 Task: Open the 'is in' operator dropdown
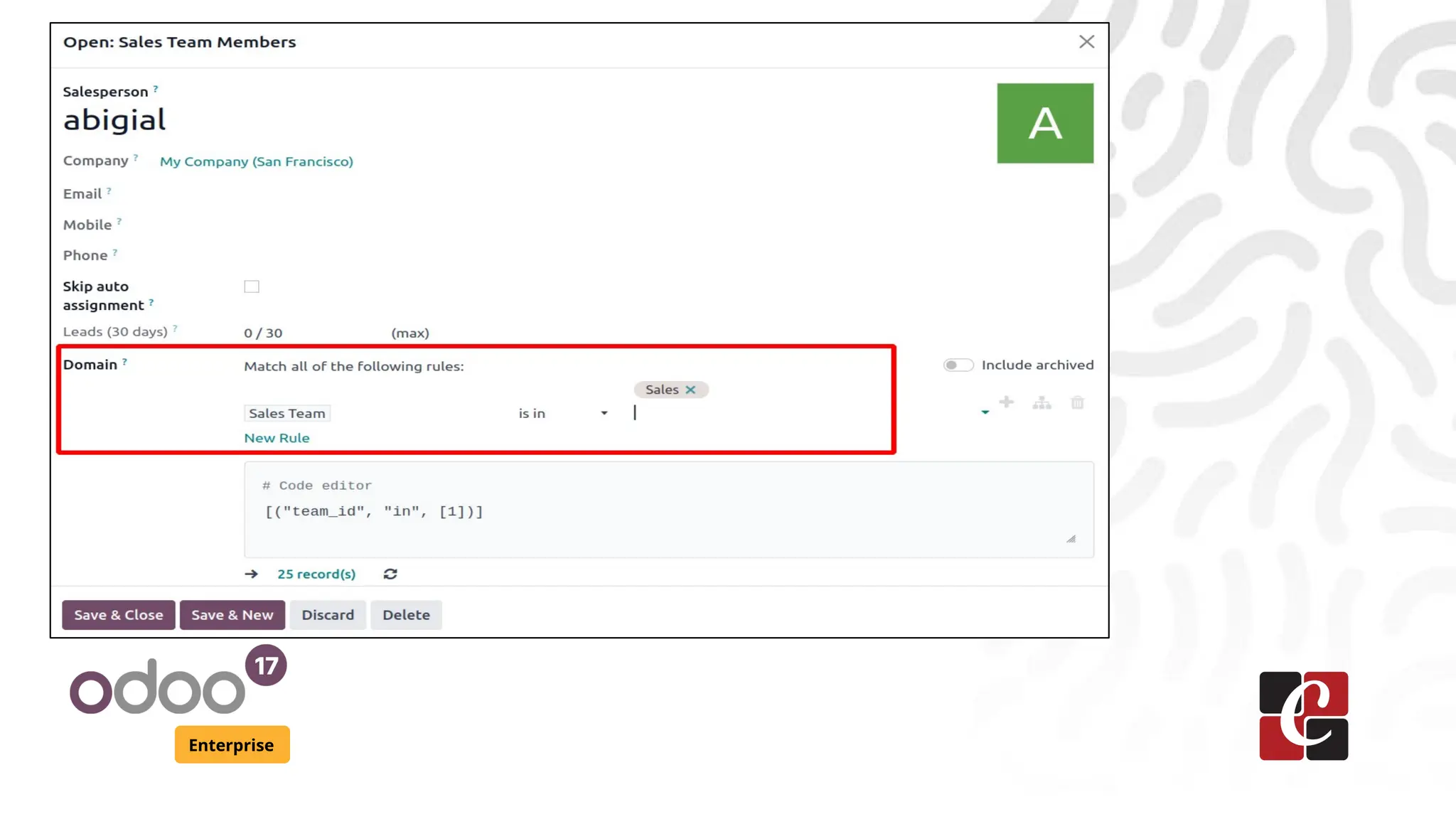562,413
